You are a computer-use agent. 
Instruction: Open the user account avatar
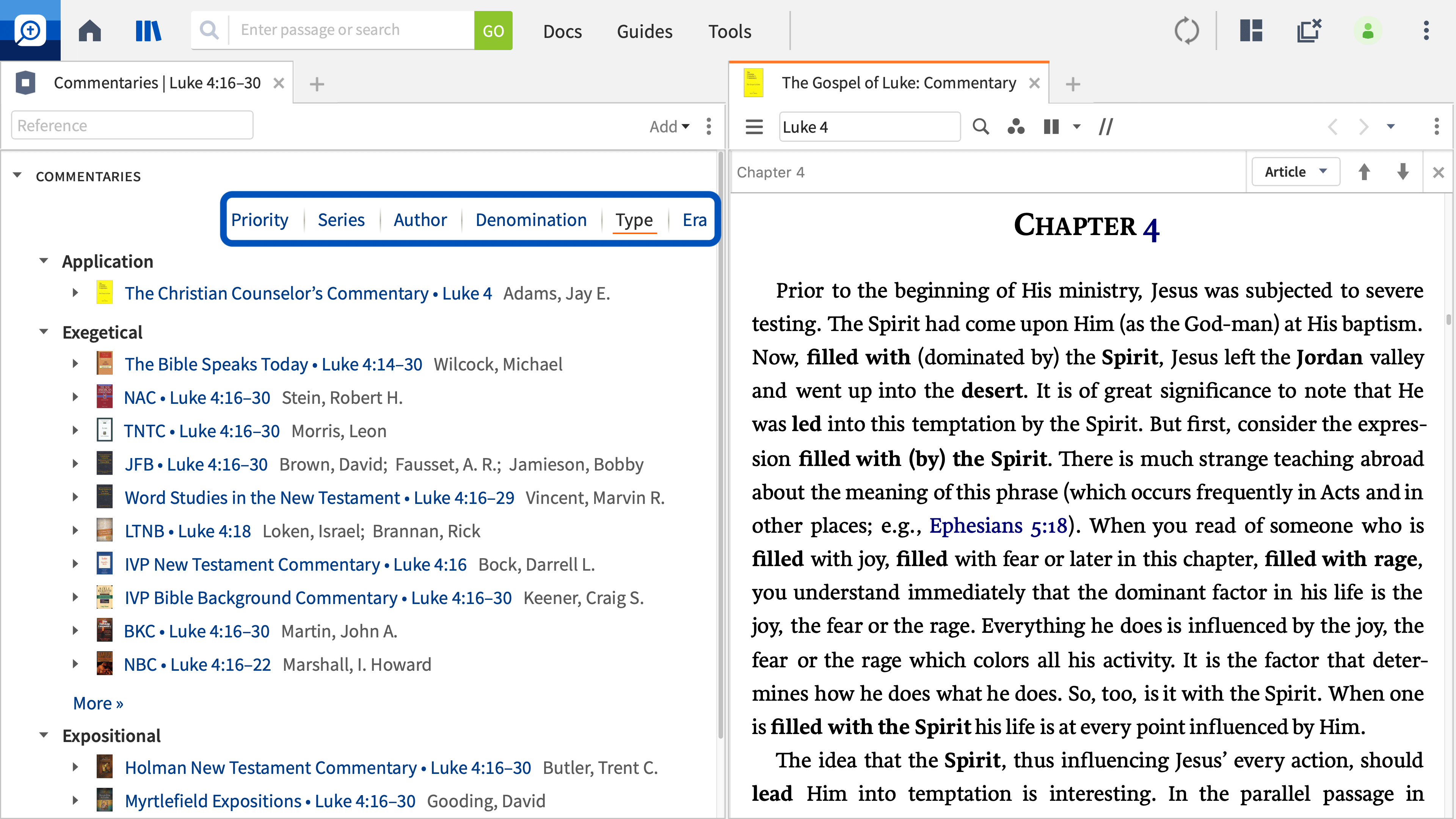click(1367, 30)
